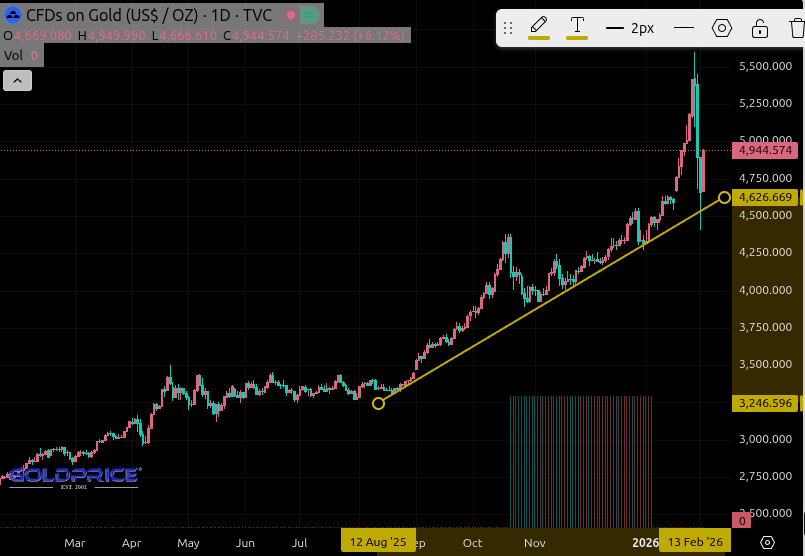The width and height of the screenshot is (805, 556).
Task: Open chart settings gear at bottom right
Action: click(767, 542)
